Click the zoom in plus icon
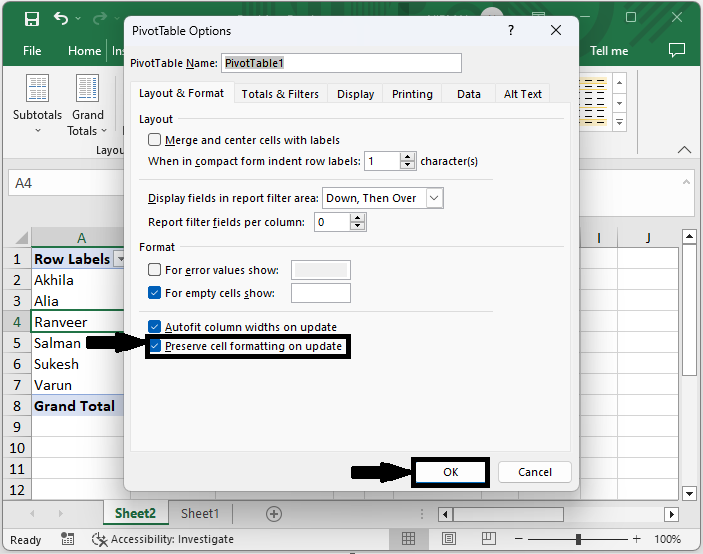The image size is (703, 554). click(x=637, y=539)
